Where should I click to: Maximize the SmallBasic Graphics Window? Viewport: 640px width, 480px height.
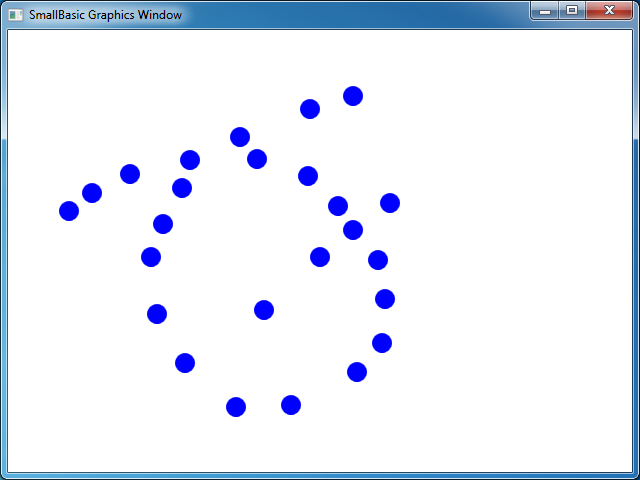[x=572, y=11]
